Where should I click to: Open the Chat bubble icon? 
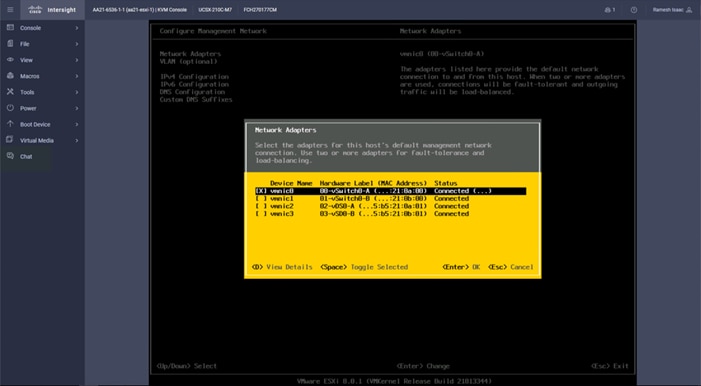tap(10, 156)
